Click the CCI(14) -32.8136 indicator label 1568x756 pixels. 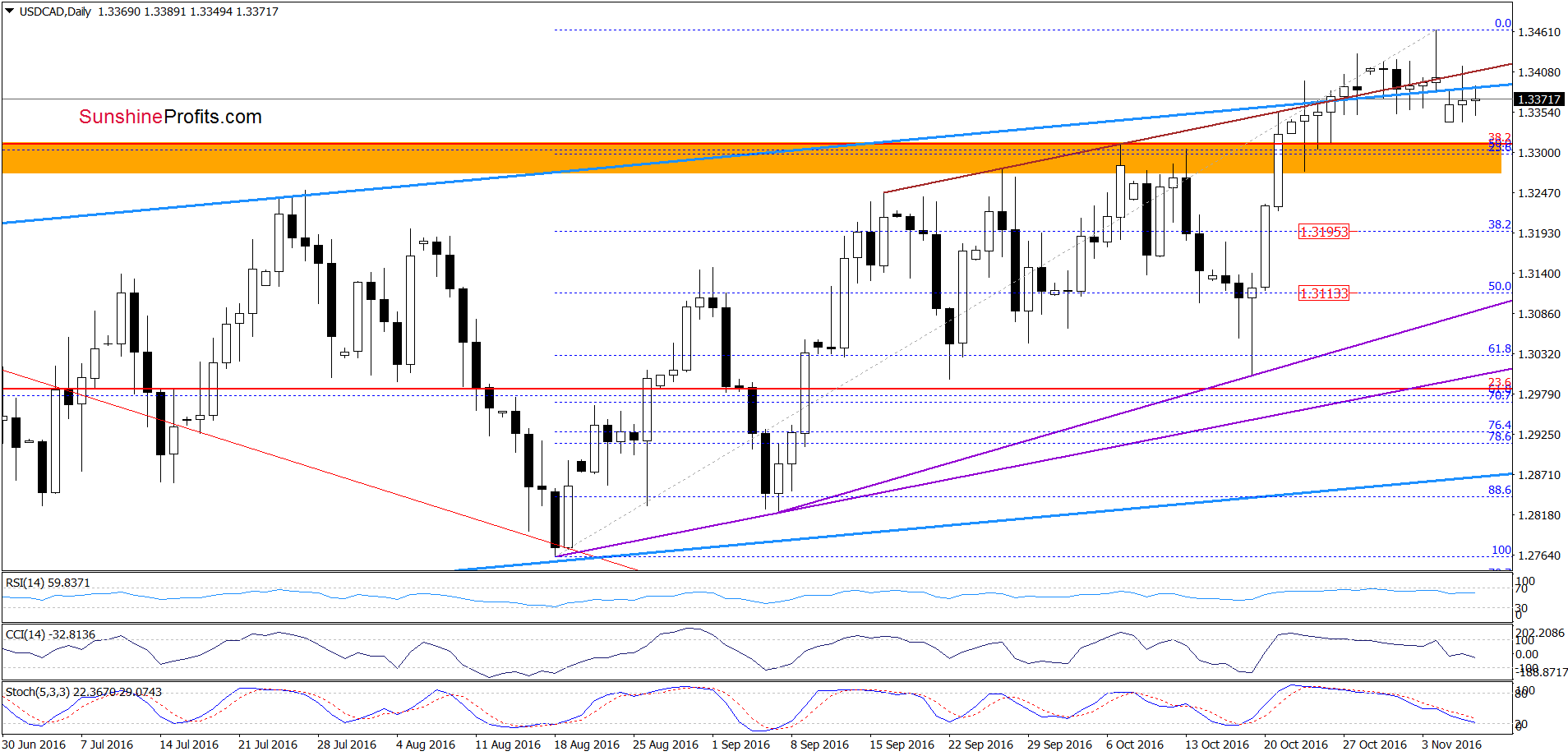pyautogui.click(x=50, y=634)
